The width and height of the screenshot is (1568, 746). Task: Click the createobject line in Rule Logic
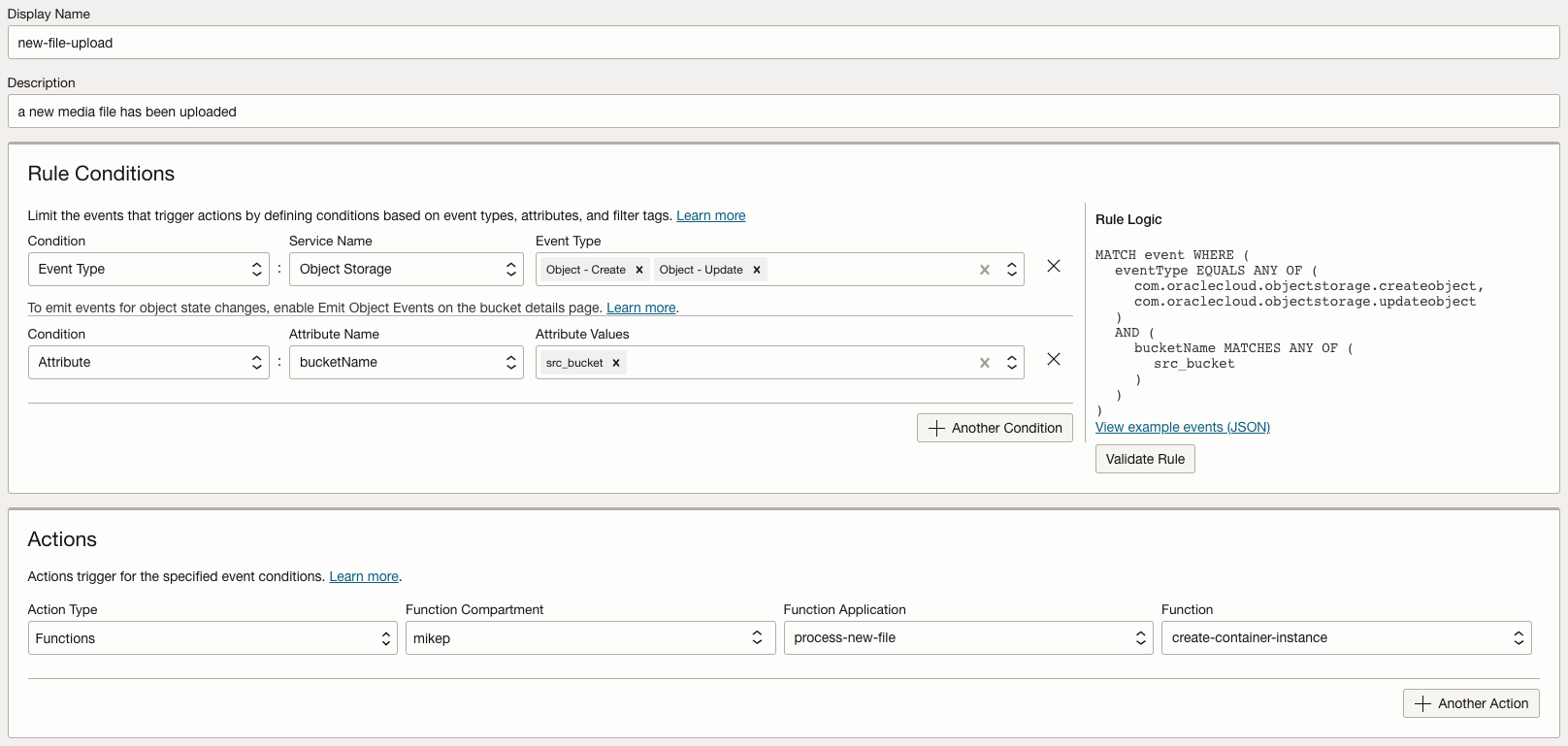pyautogui.click(x=1309, y=286)
